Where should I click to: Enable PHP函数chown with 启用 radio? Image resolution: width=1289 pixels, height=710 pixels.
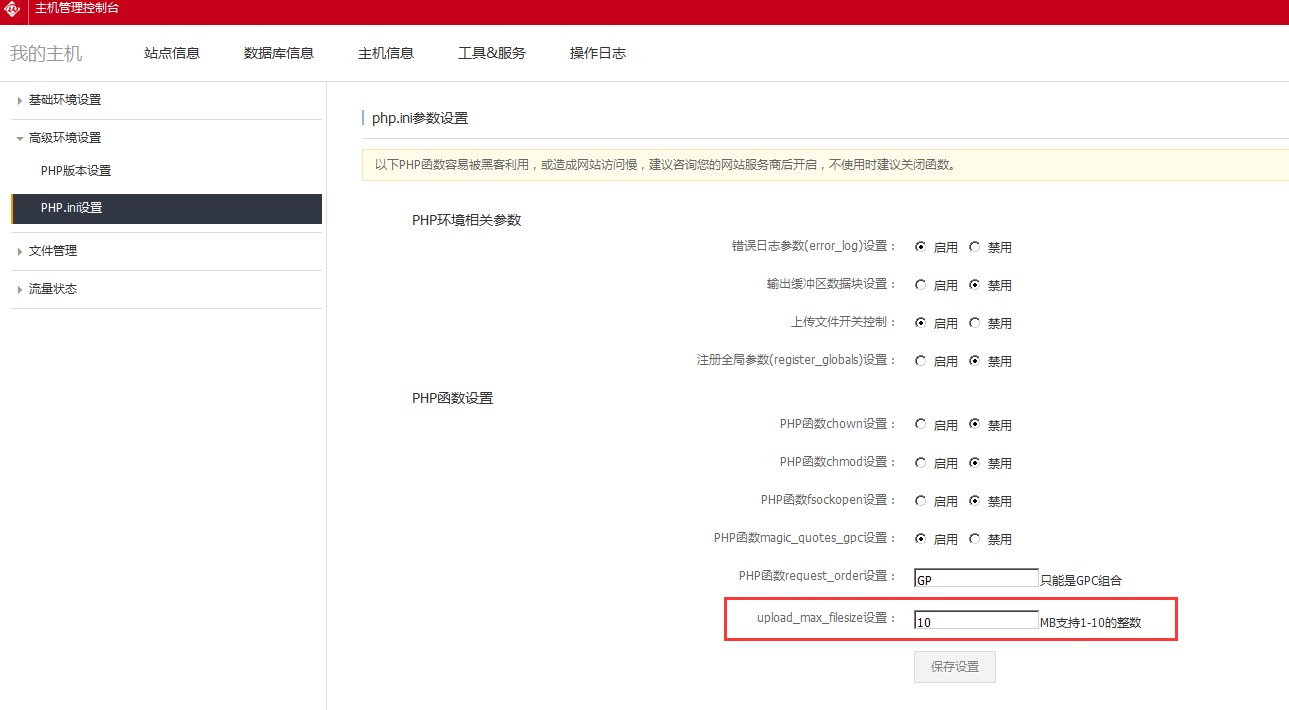point(920,425)
